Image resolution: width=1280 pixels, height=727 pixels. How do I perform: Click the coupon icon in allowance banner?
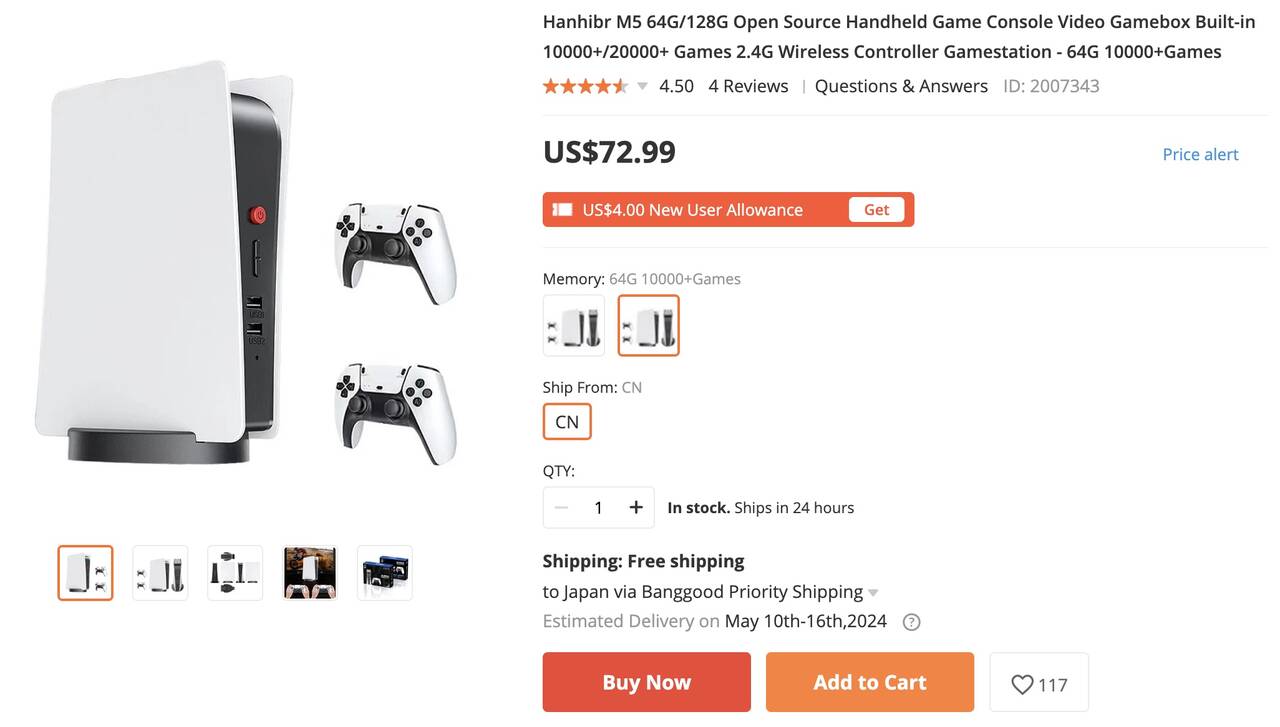pyautogui.click(x=562, y=210)
